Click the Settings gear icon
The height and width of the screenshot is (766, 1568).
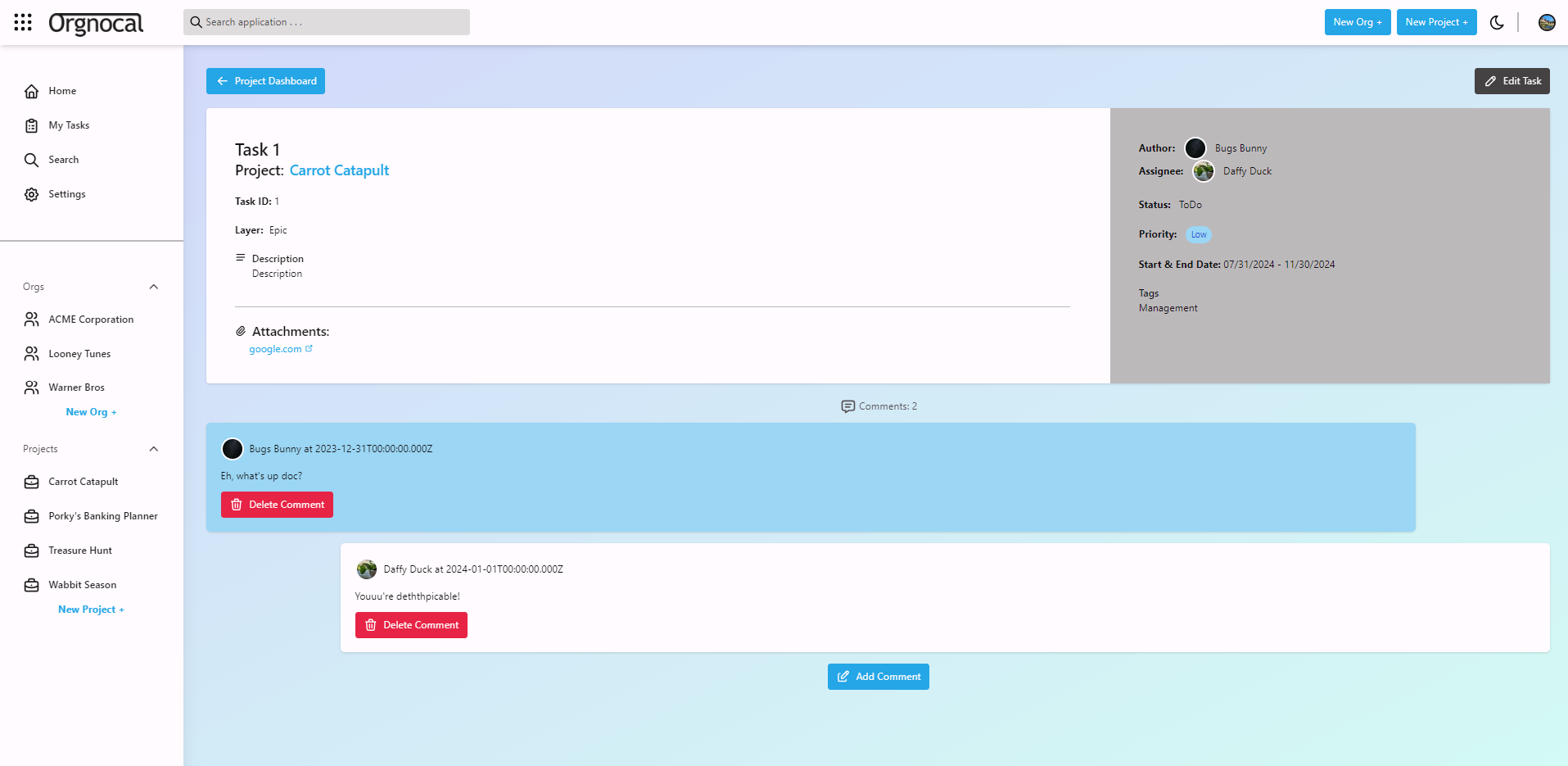(31, 194)
